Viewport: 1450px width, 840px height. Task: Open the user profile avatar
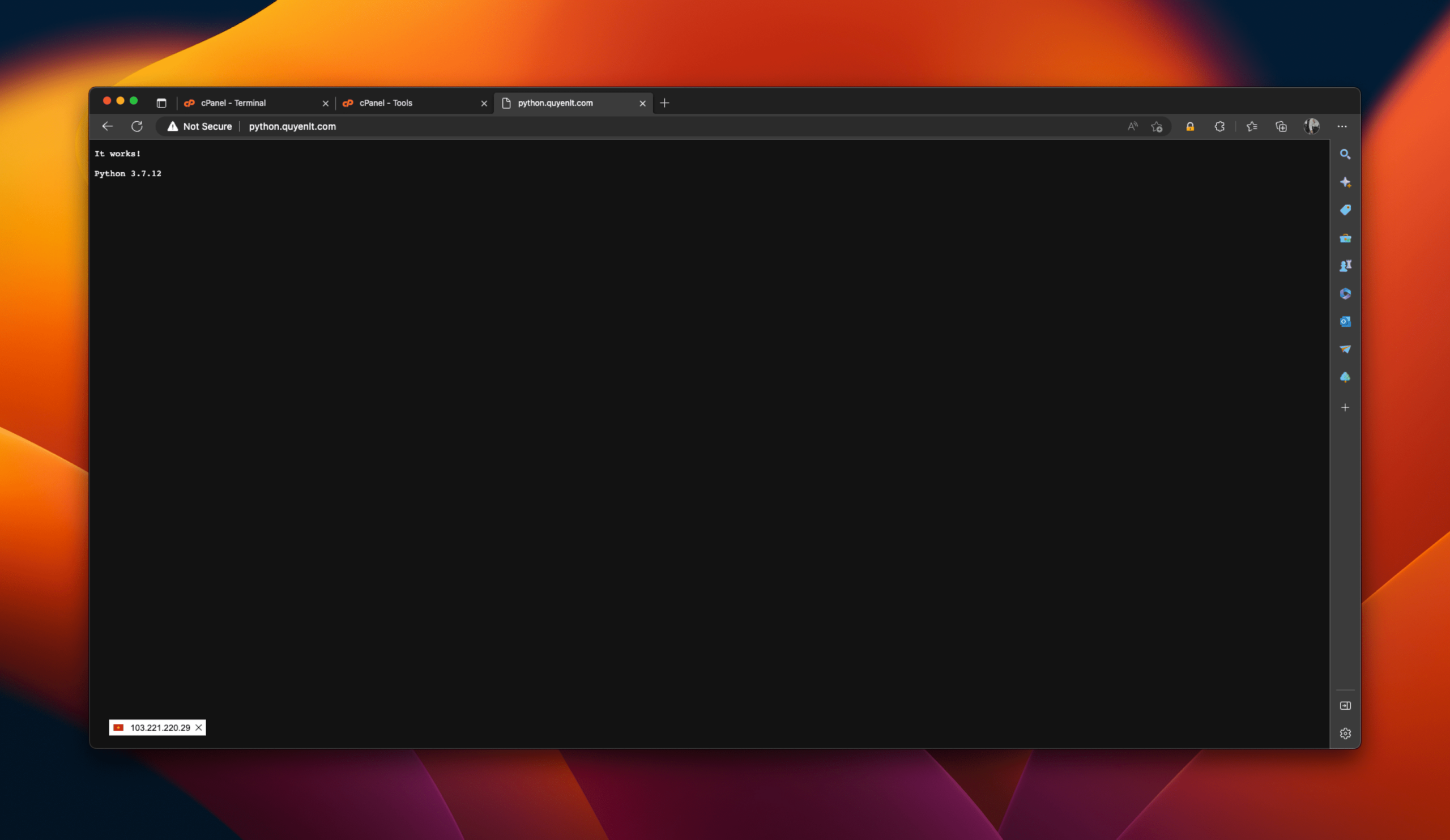(x=1311, y=126)
